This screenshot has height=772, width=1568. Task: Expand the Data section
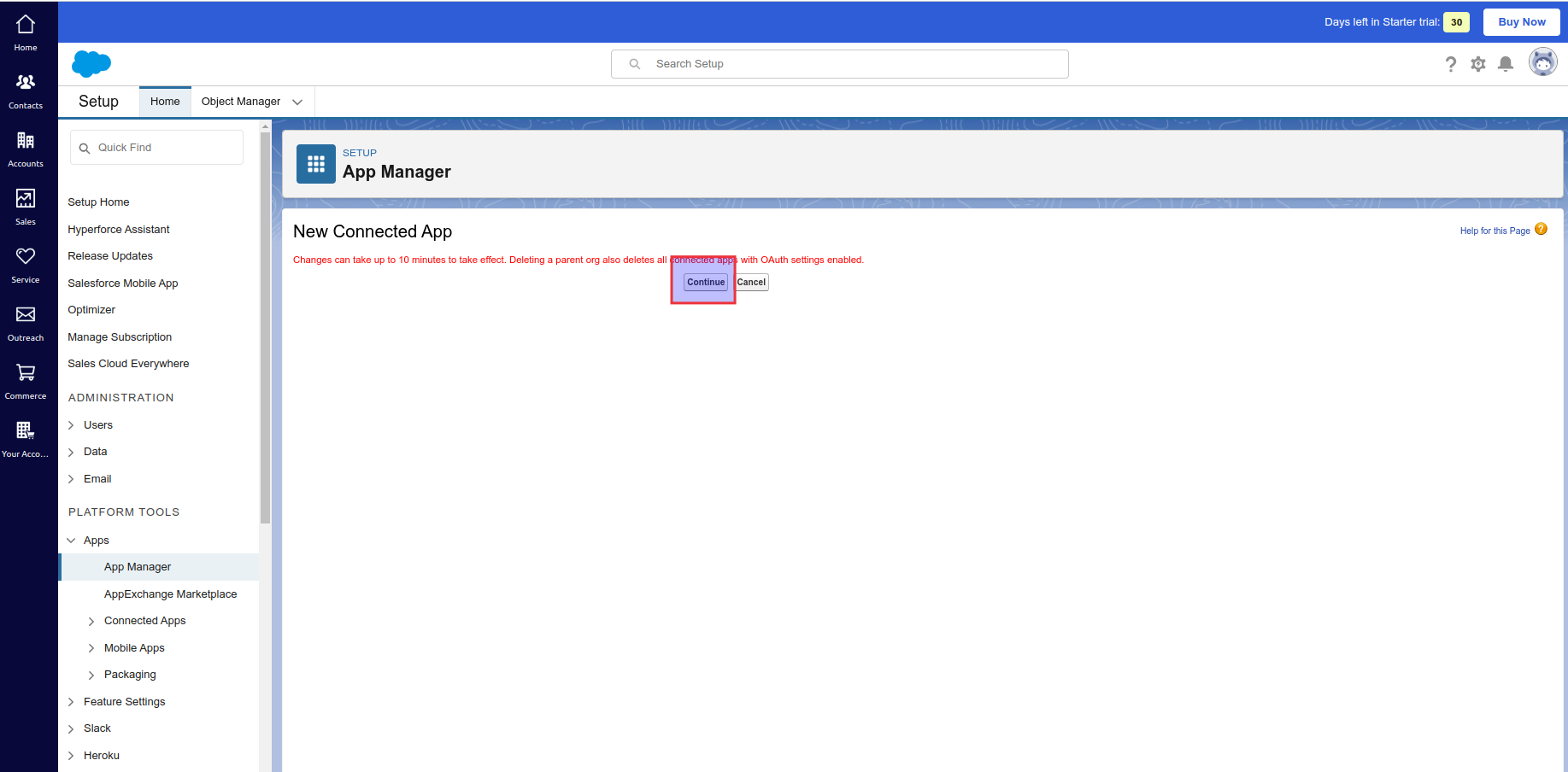(71, 453)
